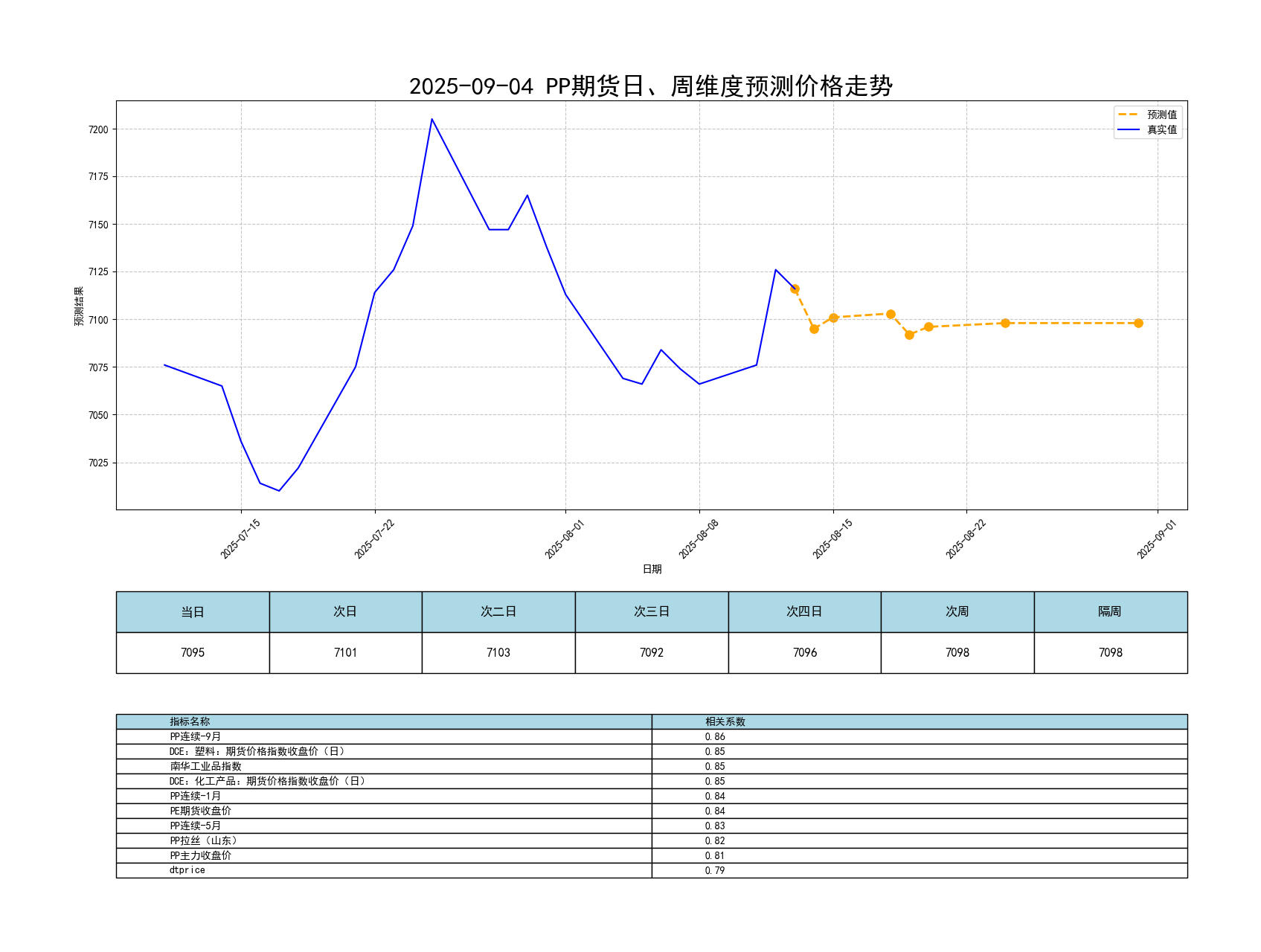Click the 相关系数 column header
The height and width of the screenshot is (952, 1261).
(x=725, y=721)
